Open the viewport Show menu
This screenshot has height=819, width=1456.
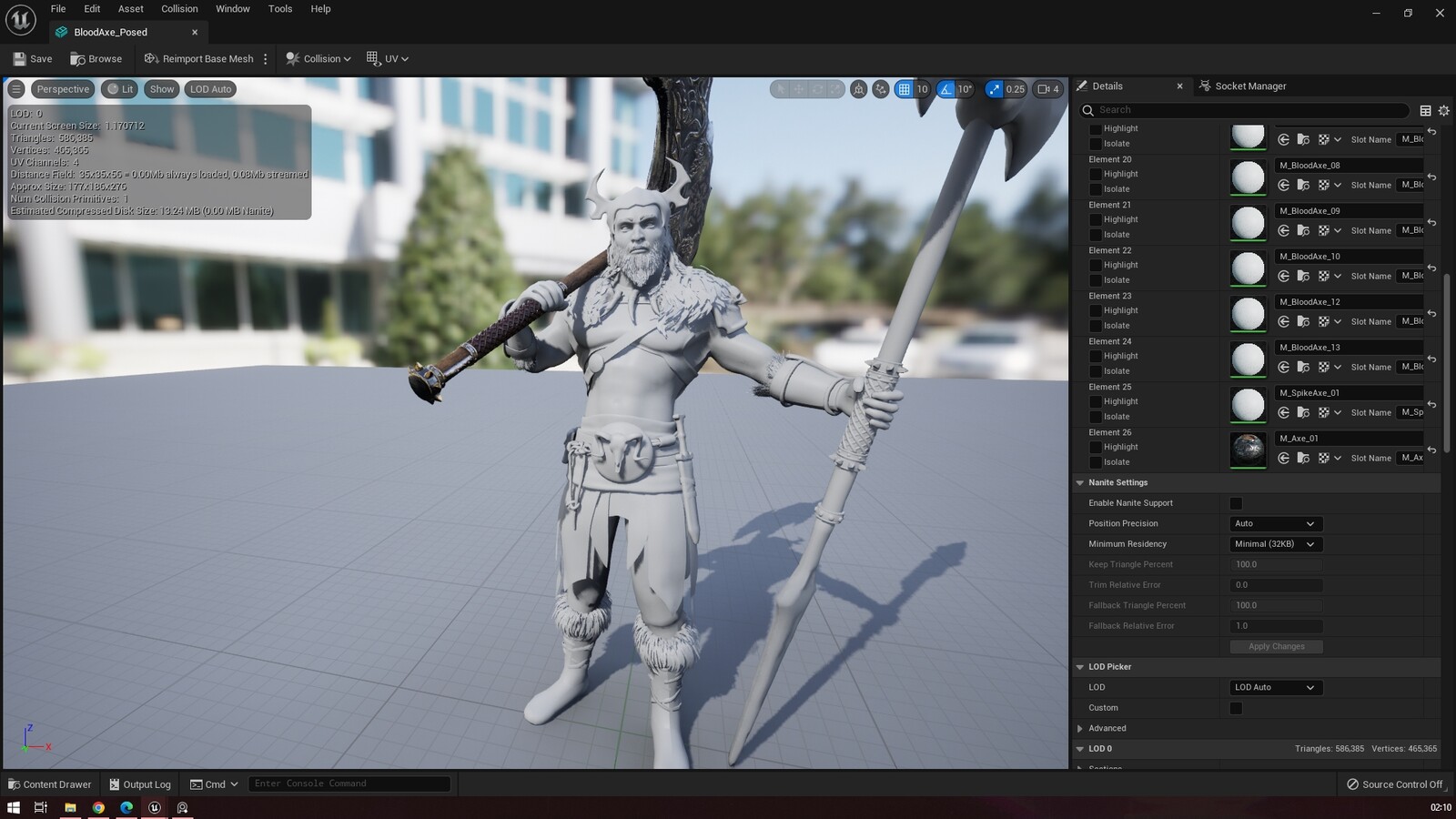pyautogui.click(x=162, y=89)
